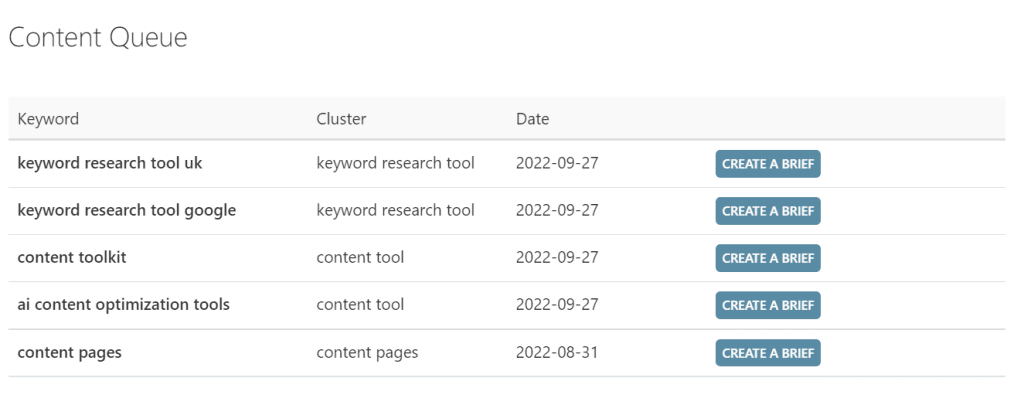Create a brief for content pages keyword
The height and width of the screenshot is (398, 1024).
click(768, 353)
